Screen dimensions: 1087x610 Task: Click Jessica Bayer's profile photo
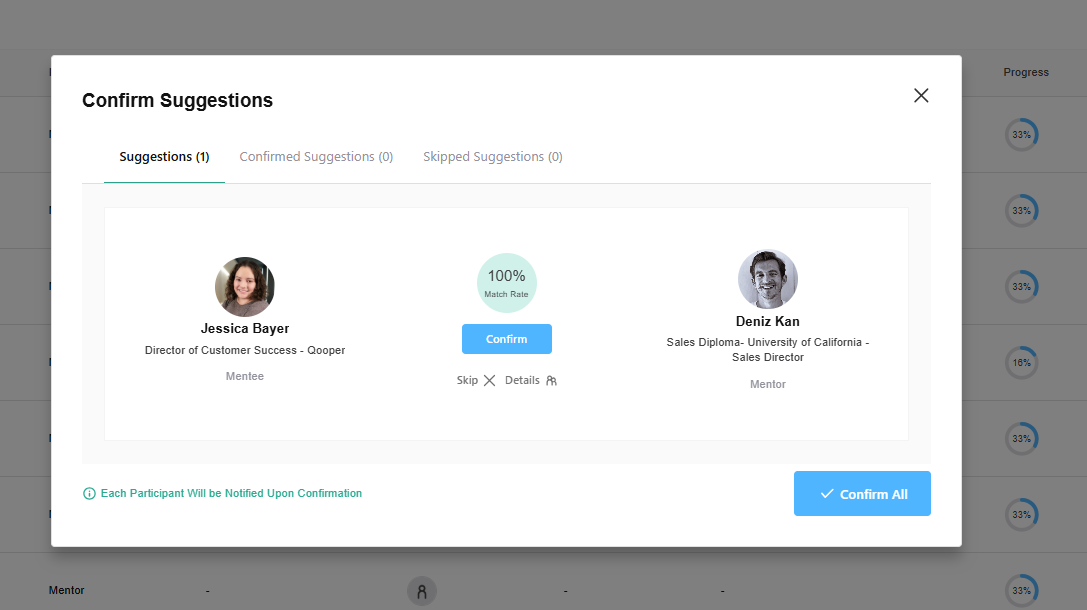click(245, 287)
